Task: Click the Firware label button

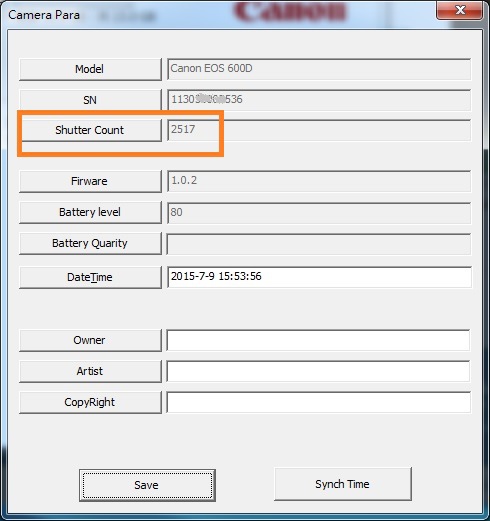Action: click(x=90, y=181)
